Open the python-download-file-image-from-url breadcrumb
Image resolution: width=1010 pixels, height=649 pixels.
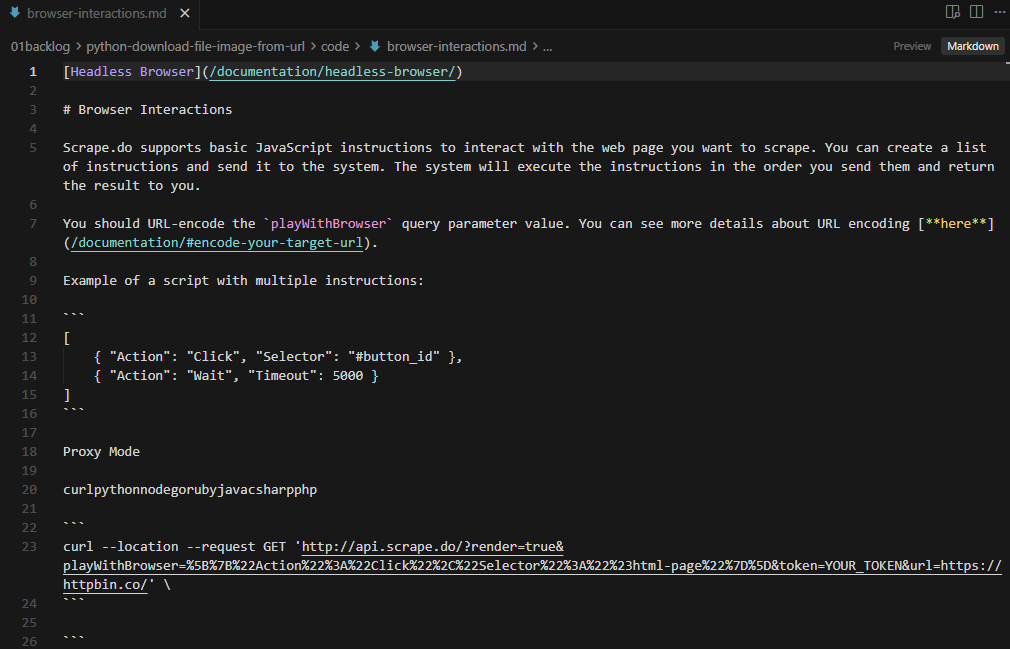point(195,46)
